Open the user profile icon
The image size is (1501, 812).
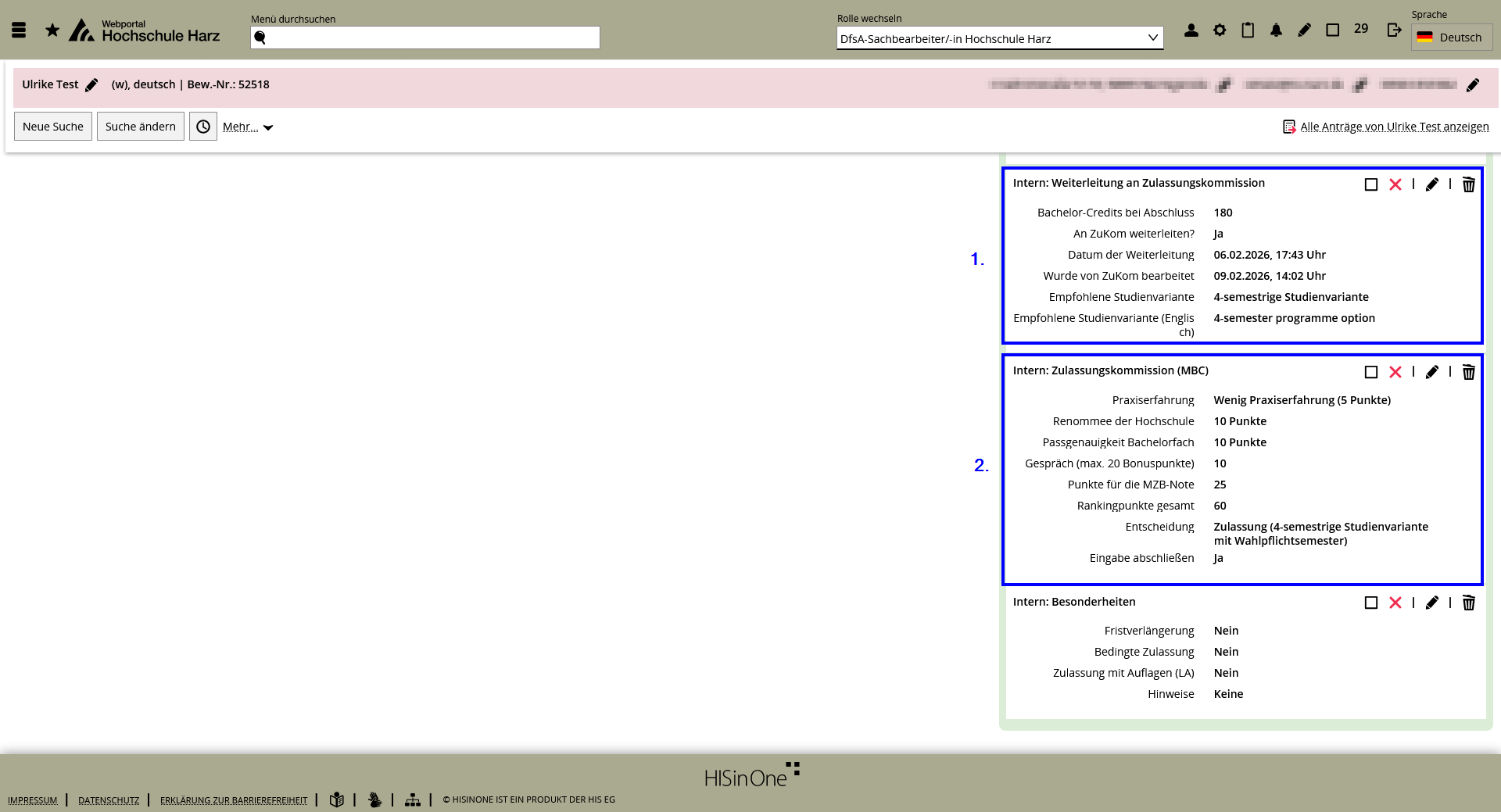(x=1191, y=30)
